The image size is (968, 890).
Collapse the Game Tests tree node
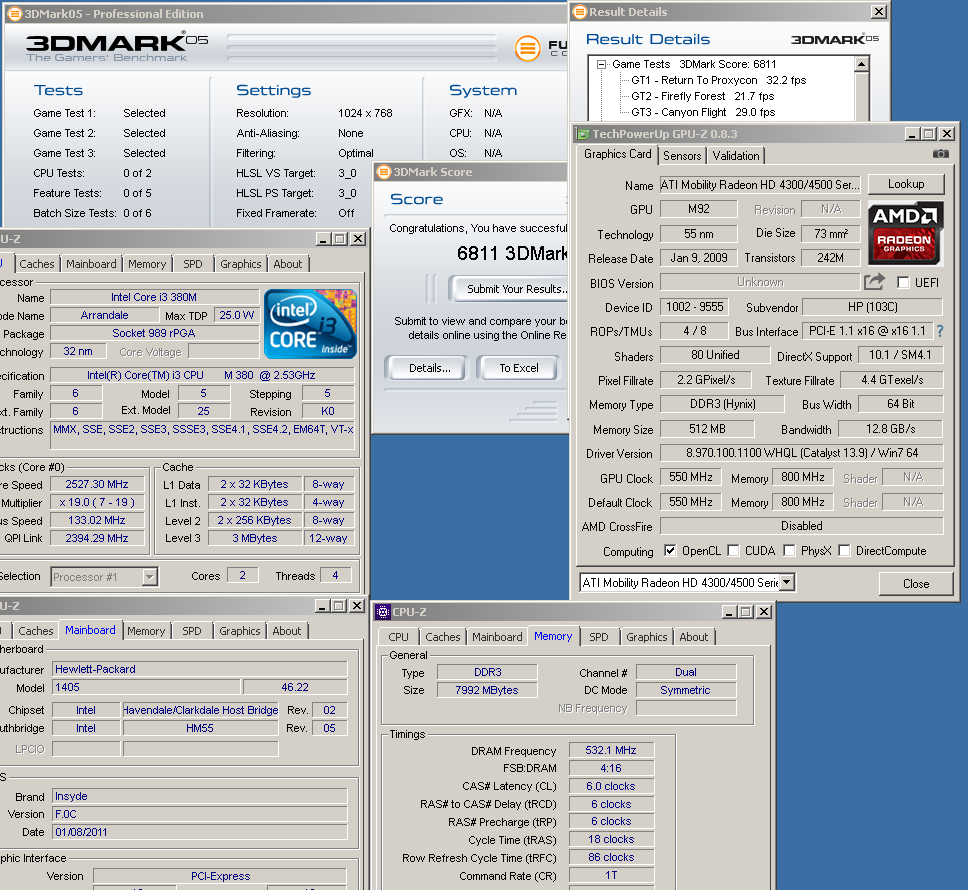pos(601,64)
